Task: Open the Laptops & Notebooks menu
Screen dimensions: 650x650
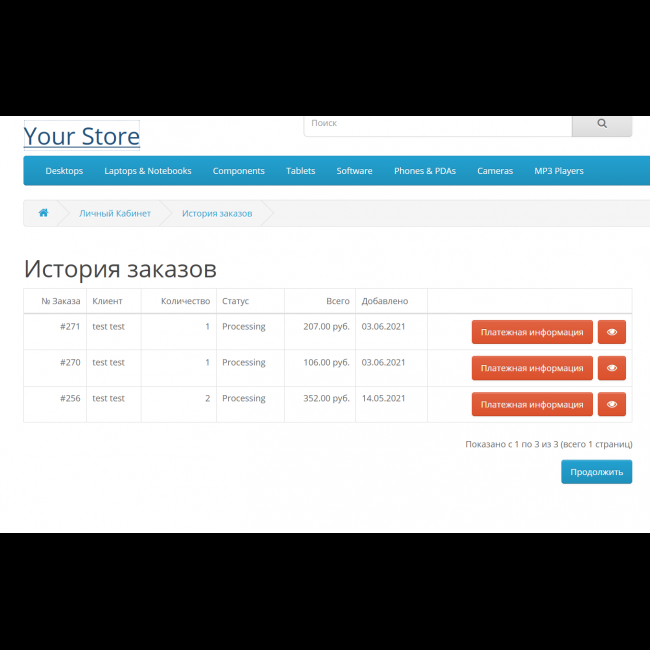Action: 148,171
